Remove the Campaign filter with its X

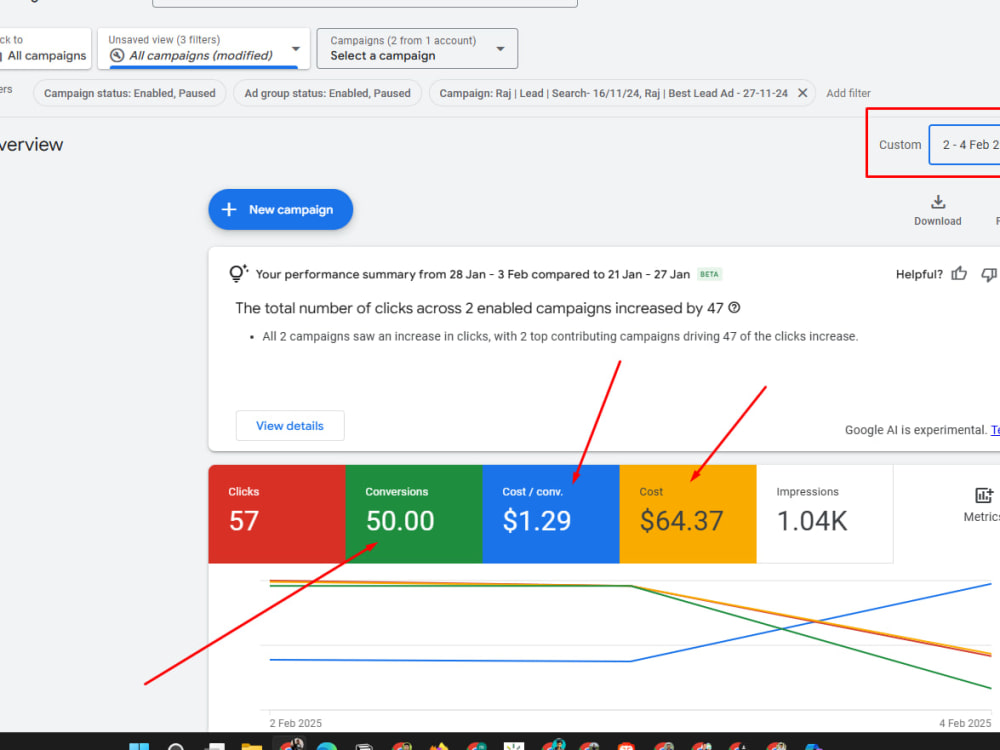(803, 93)
